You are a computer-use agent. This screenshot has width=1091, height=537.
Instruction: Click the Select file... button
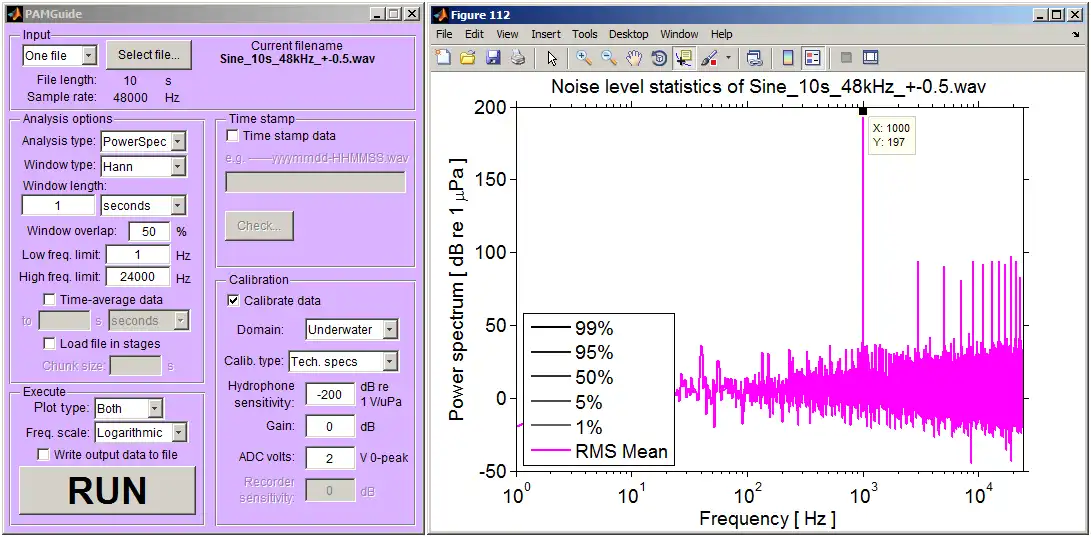click(x=149, y=55)
